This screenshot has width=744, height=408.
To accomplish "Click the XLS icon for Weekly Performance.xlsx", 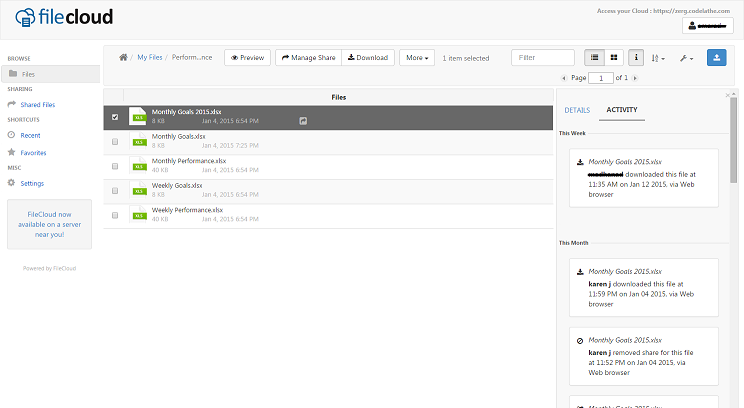I will point(138,215).
